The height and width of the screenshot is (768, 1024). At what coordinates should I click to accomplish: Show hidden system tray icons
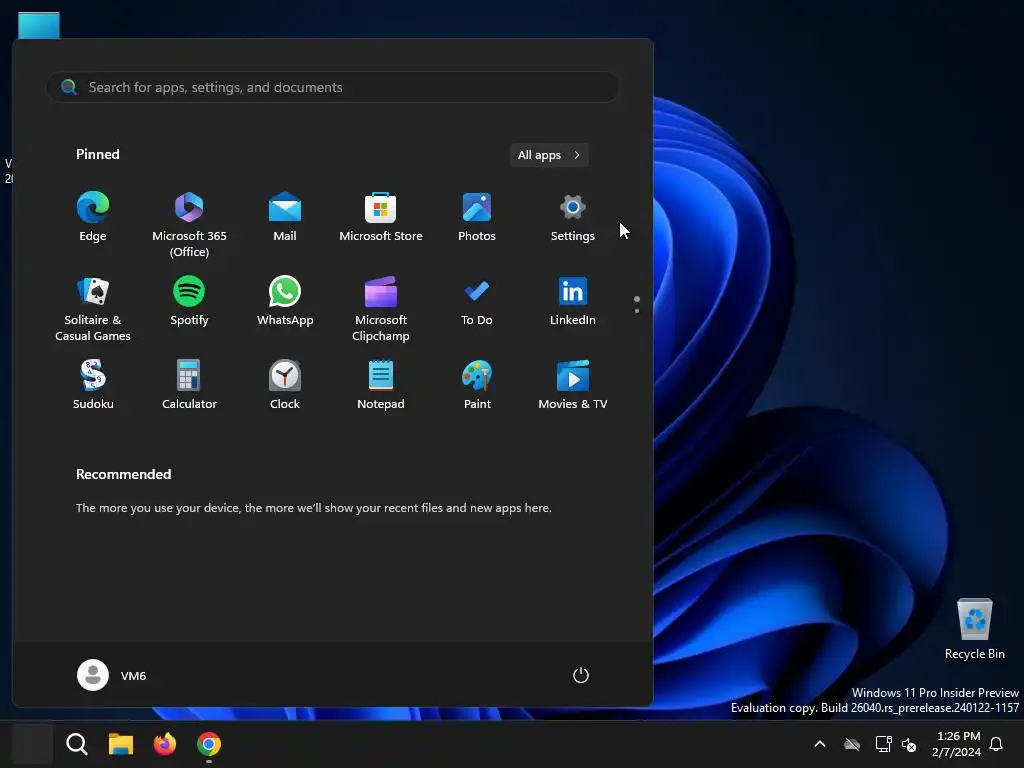pos(820,744)
